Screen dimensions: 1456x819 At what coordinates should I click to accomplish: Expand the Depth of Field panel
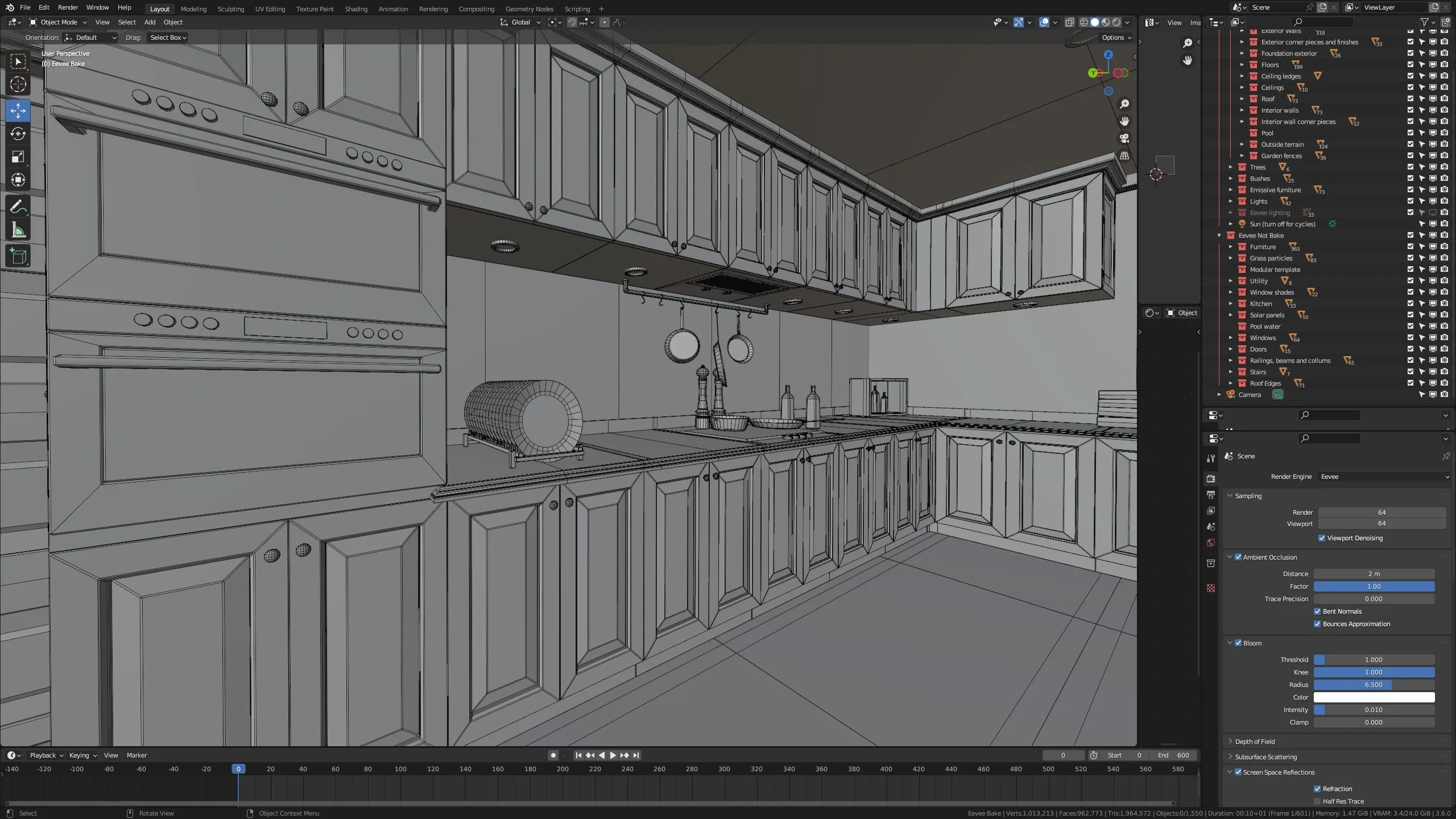[x=1255, y=741]
